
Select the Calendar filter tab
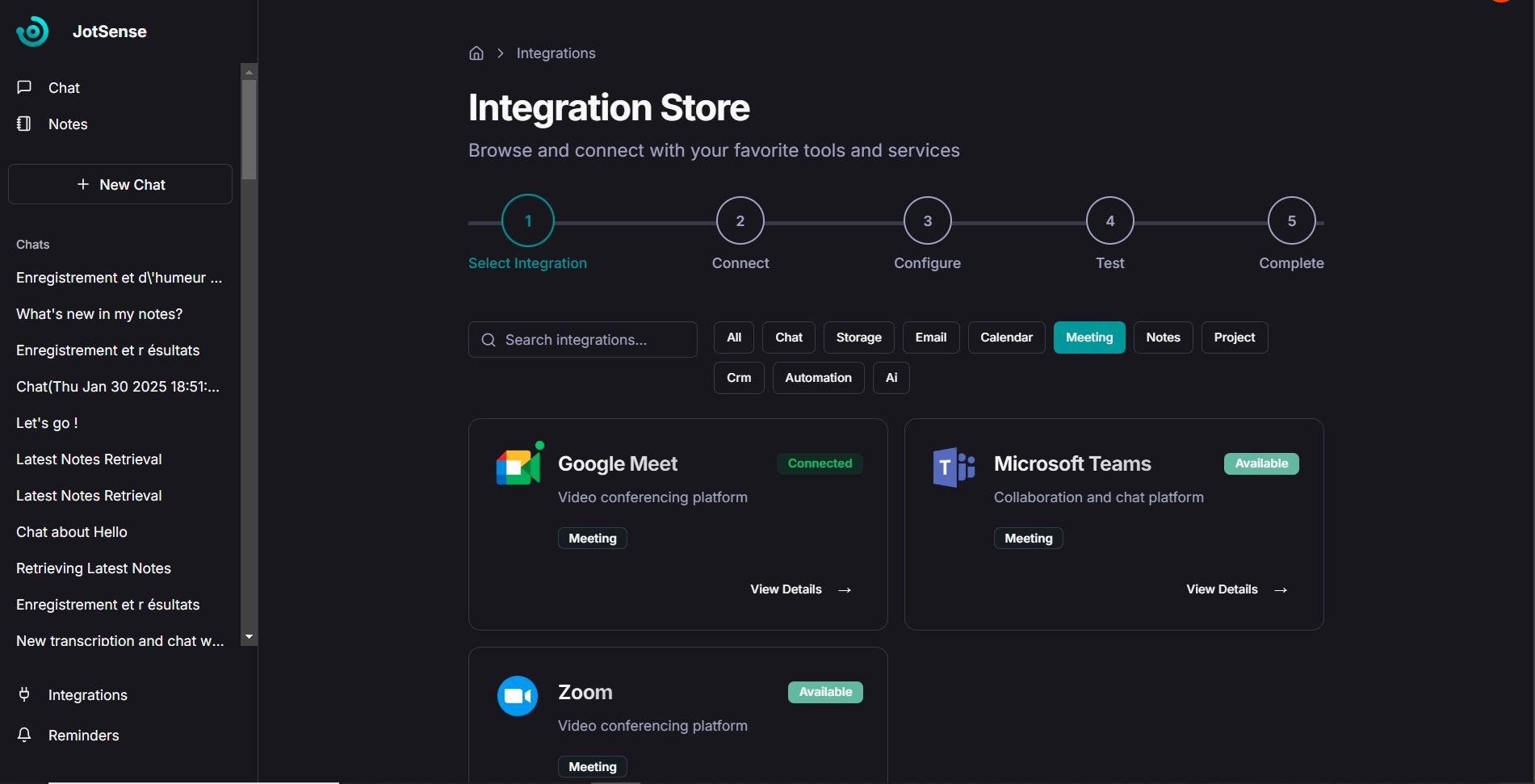(1006, 337)
